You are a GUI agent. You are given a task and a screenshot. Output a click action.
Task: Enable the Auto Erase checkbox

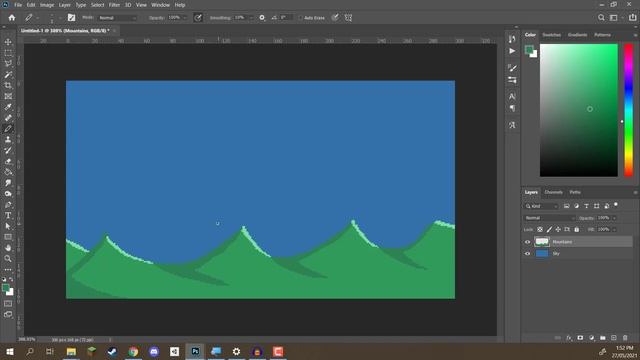[x=300, y=18]
